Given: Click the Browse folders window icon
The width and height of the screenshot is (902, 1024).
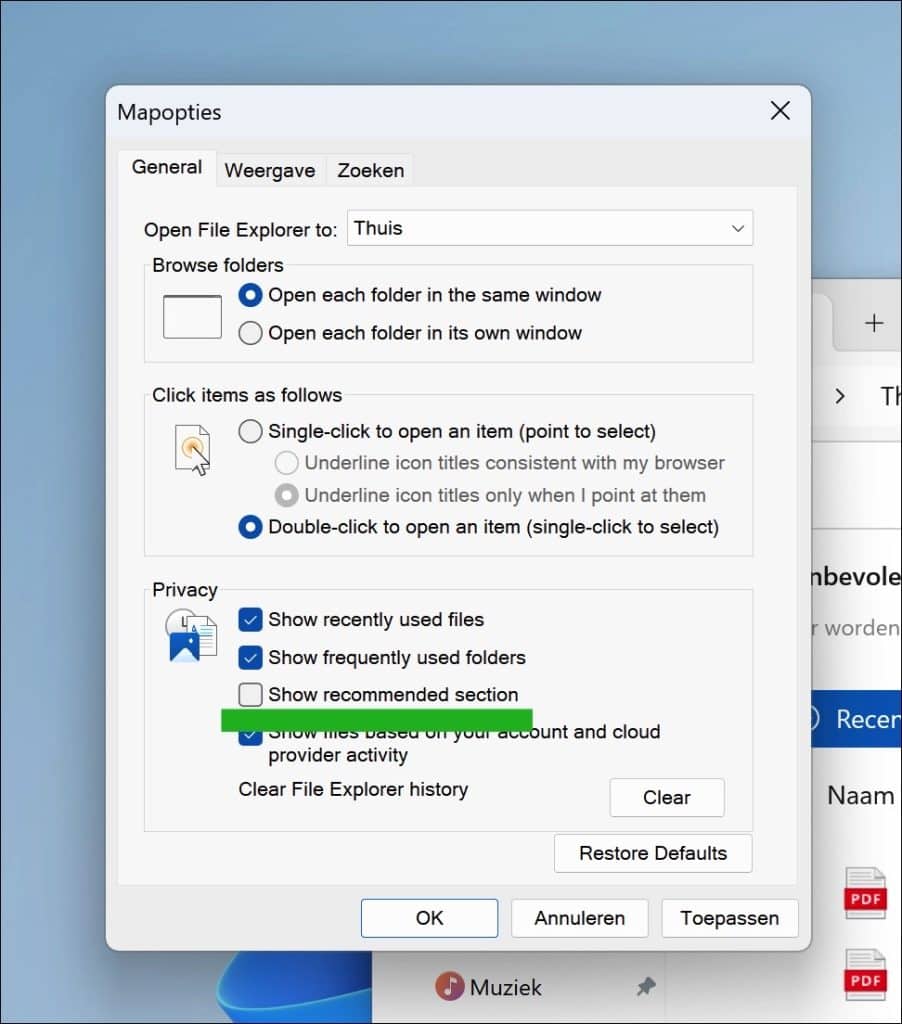Looking at the screenshot, I should coord(192,316).
